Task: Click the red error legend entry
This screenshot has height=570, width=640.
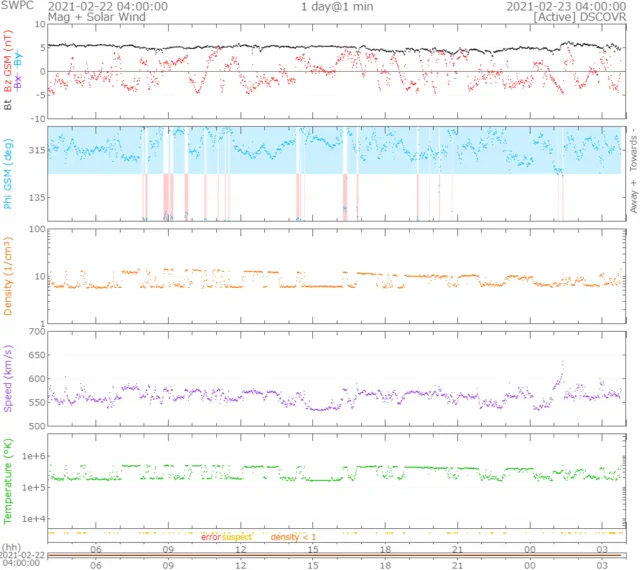Action: tap(210, 537)
